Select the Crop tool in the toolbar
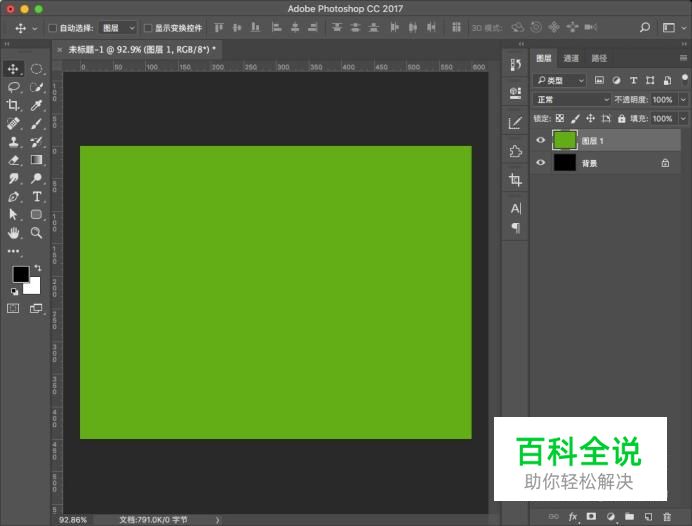The height and width of the screenshot is (526, 692). click(x=14, y=105)
